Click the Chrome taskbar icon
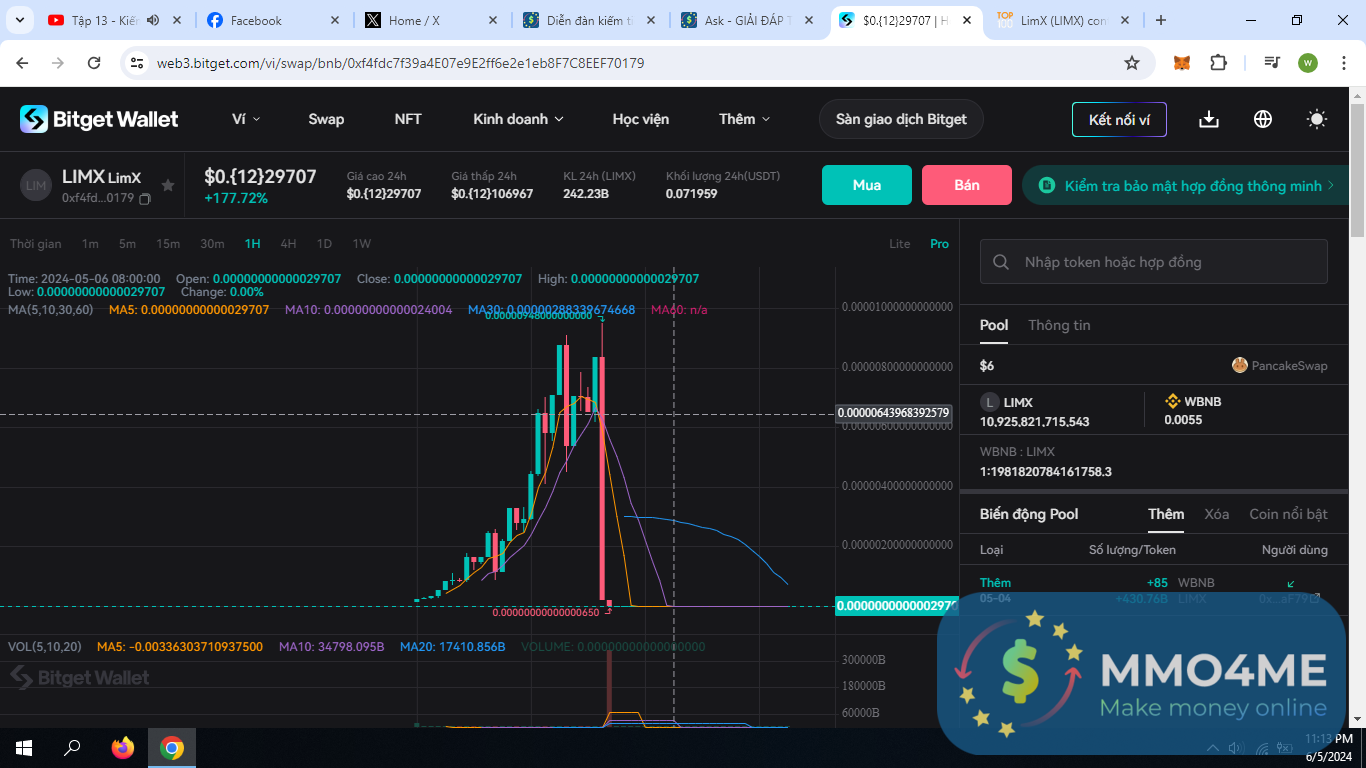The width and height of the screenshot is (1366, 768). tap(172, 748)
